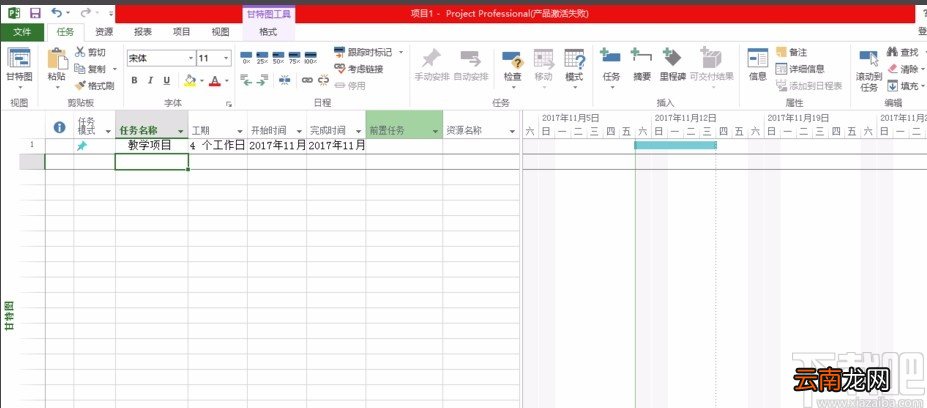Click the Split task icon
Viewport: 927px width, 408px height.
coord(284,79)
